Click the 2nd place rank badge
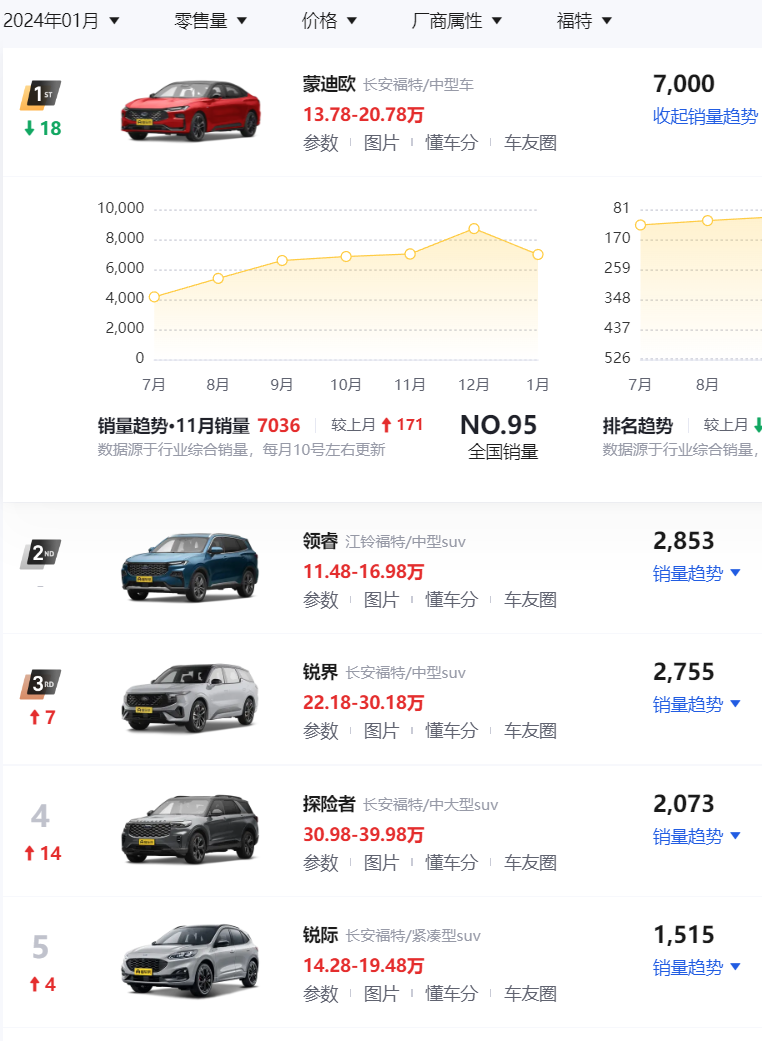This screenshot has height=1041, width=762. coord(40,554)
